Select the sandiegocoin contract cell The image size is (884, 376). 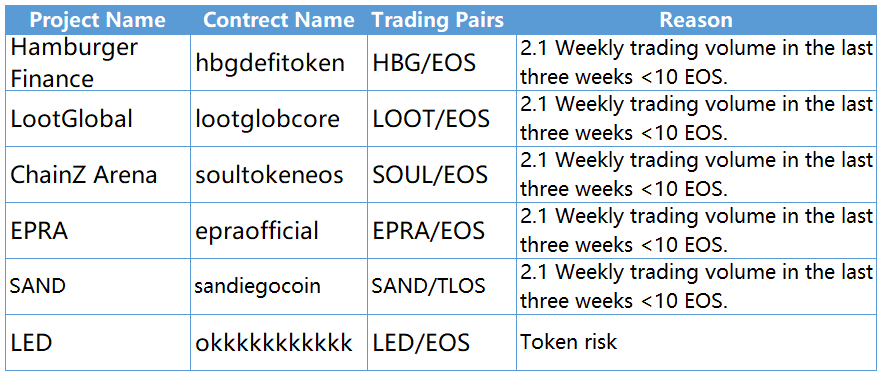point(279,286)
